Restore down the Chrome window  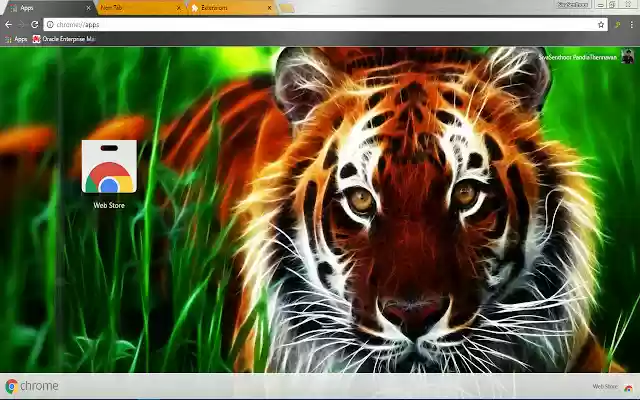tap(612, 4)
